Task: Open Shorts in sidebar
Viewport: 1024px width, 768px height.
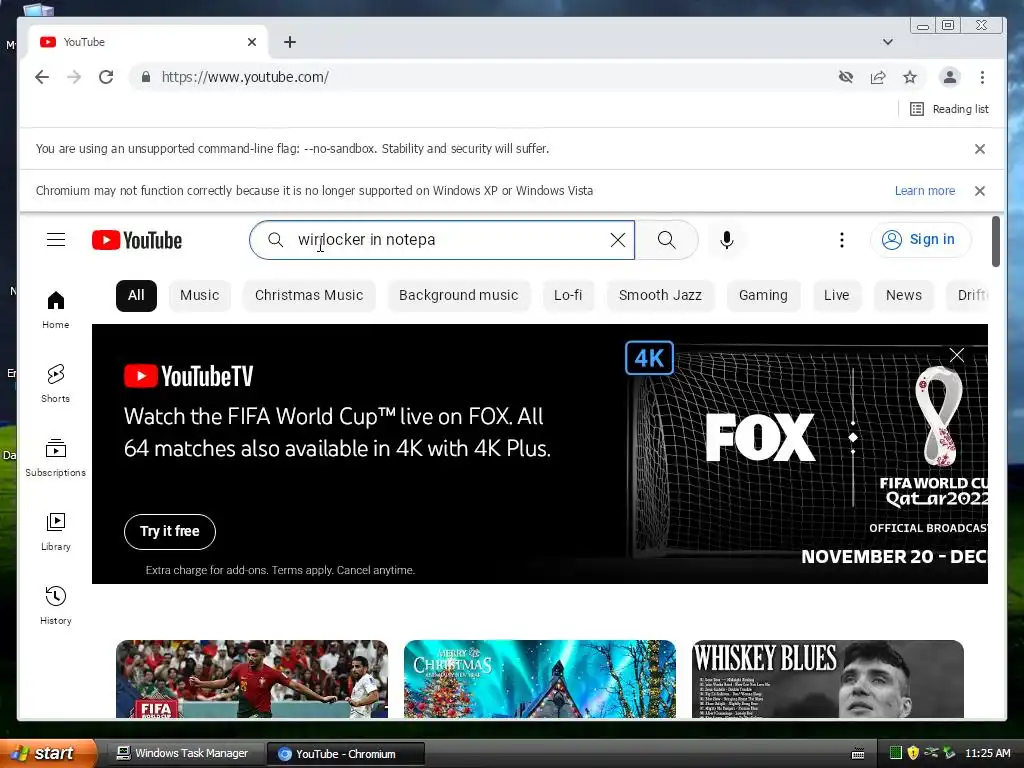Action: (56, 384)
